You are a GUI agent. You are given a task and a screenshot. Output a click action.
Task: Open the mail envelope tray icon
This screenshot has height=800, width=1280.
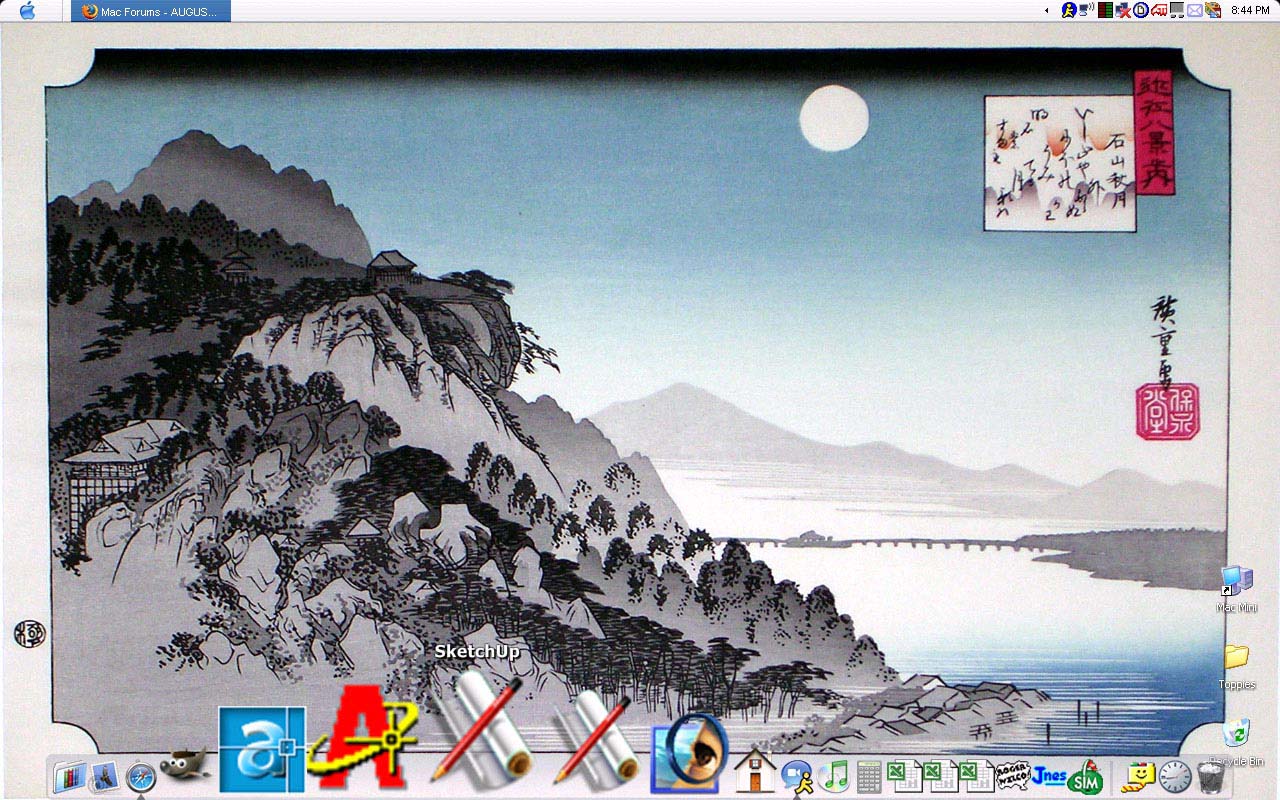1195,10
